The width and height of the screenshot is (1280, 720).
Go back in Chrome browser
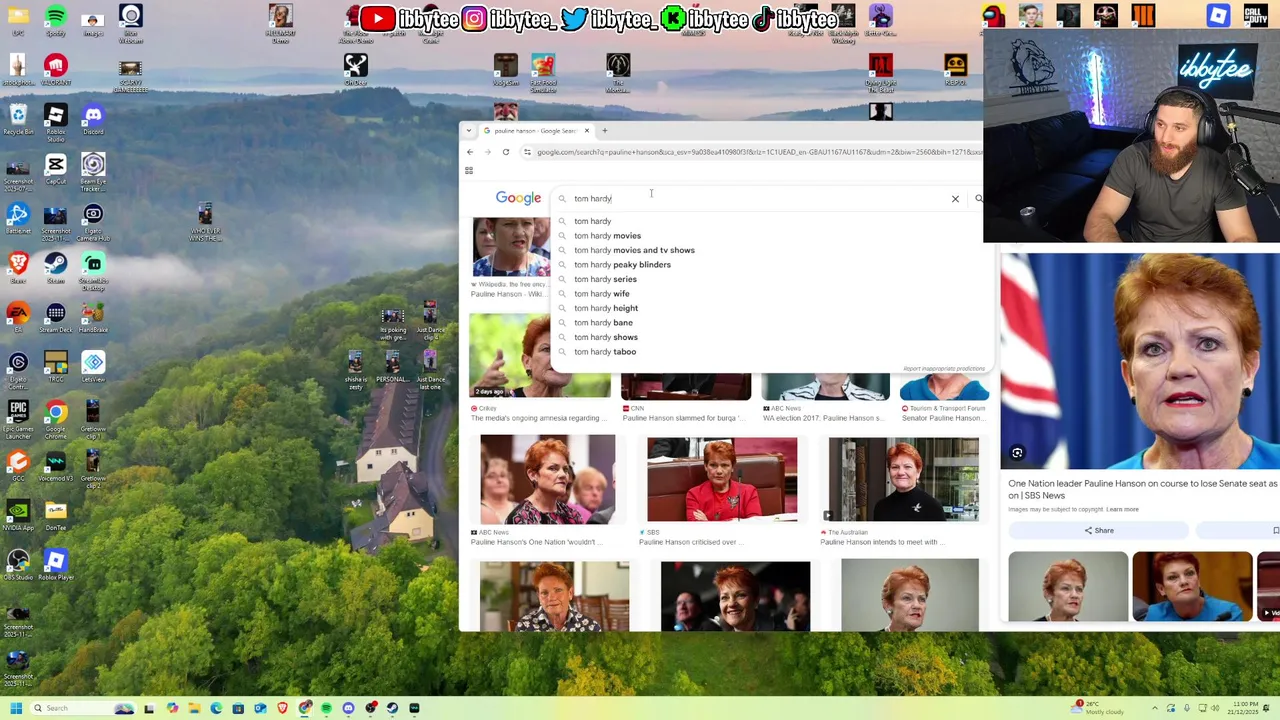(470, 152)
